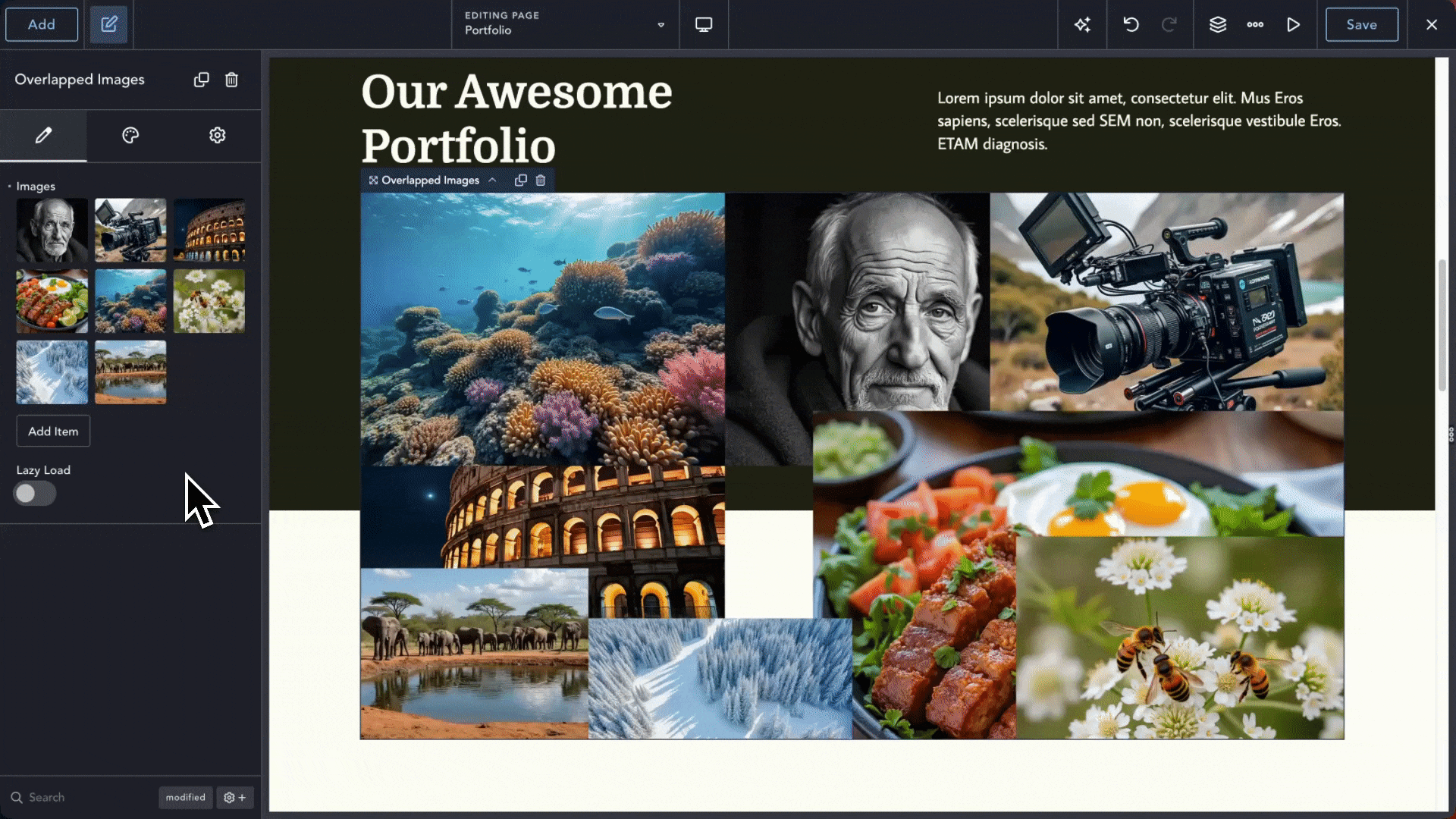Click the edit pencil icon beside Add
The height and width of the screenshot is (819, 1456).
pos(108,25)
